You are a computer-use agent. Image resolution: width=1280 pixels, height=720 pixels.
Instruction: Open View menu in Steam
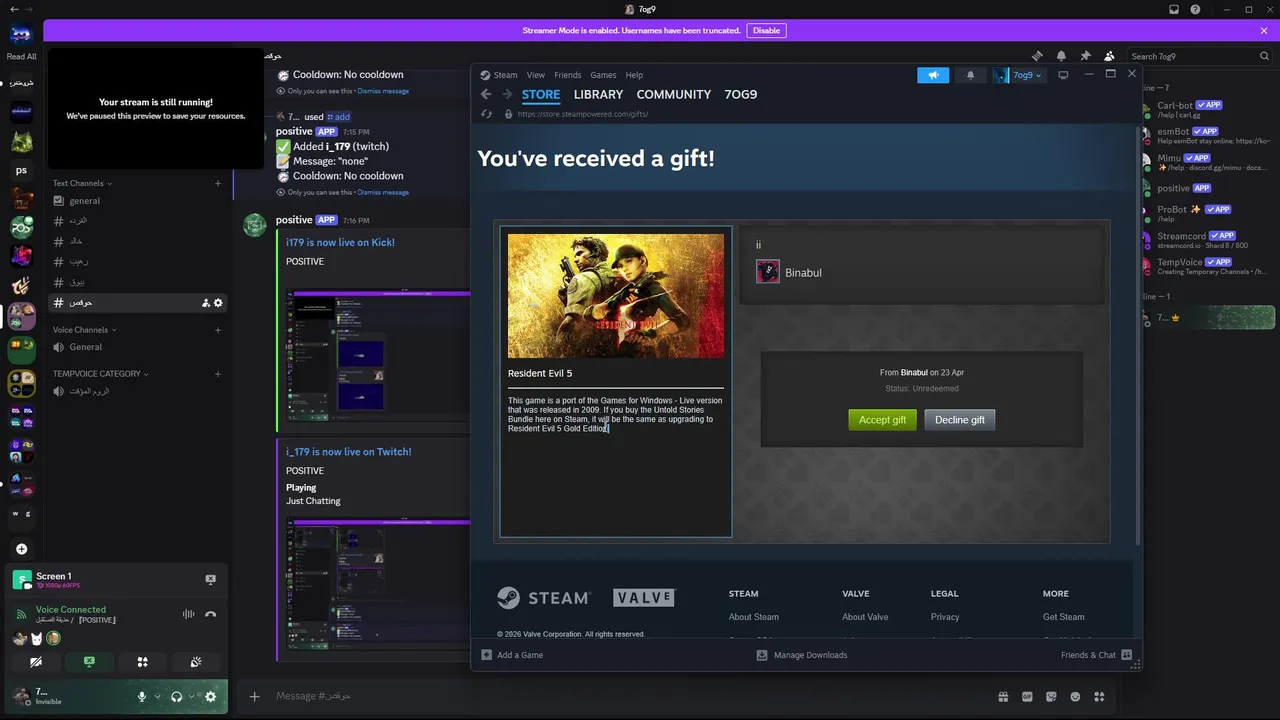coord(536,75)
